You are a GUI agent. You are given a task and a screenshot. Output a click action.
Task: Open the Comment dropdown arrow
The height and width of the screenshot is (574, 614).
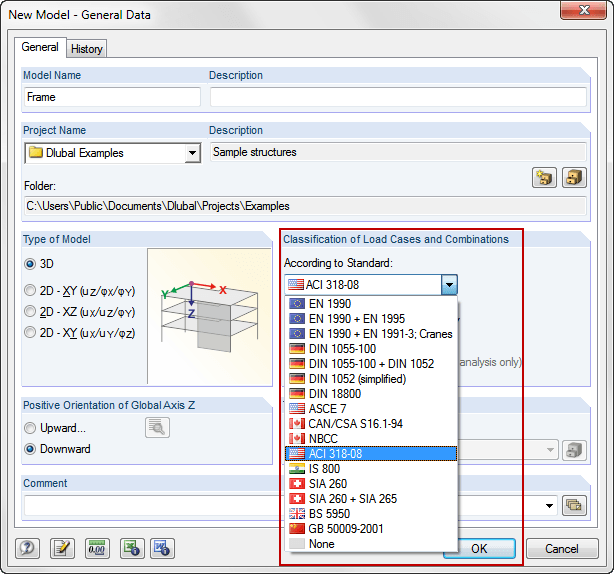tap(549, 505)
